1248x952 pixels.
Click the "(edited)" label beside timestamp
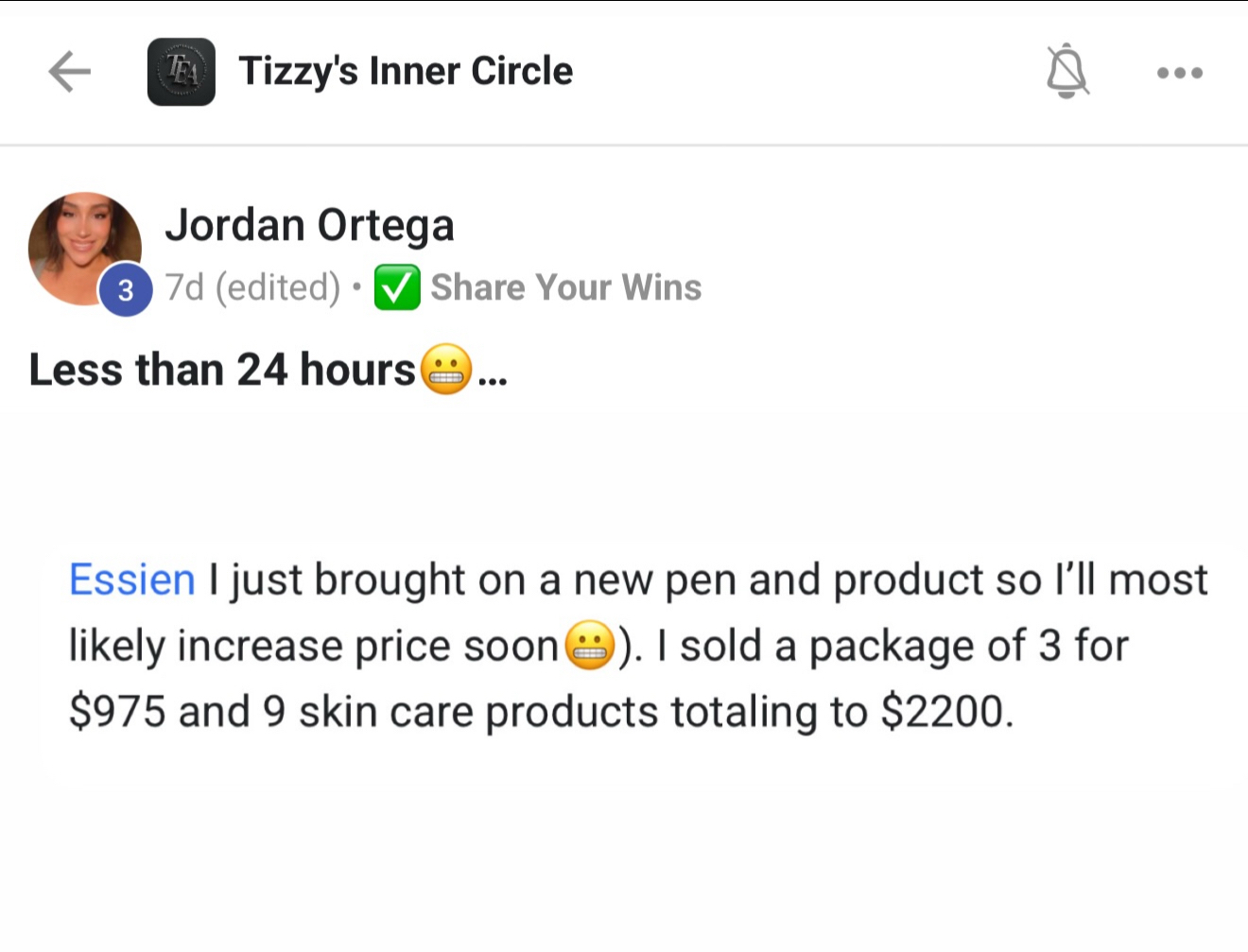click(278, 287)
